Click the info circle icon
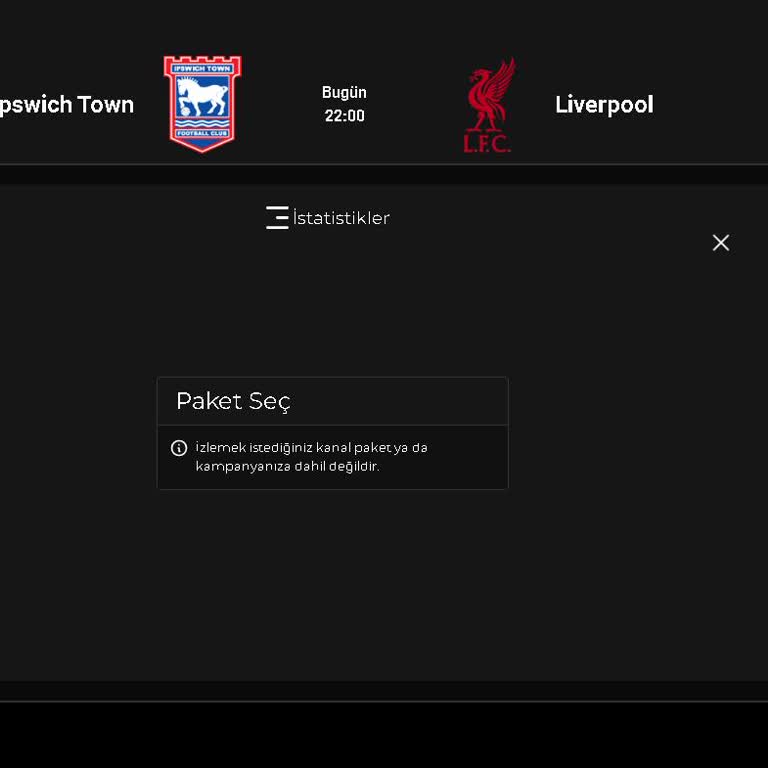This screenshot has height=768, width=768. coord(179,448)
